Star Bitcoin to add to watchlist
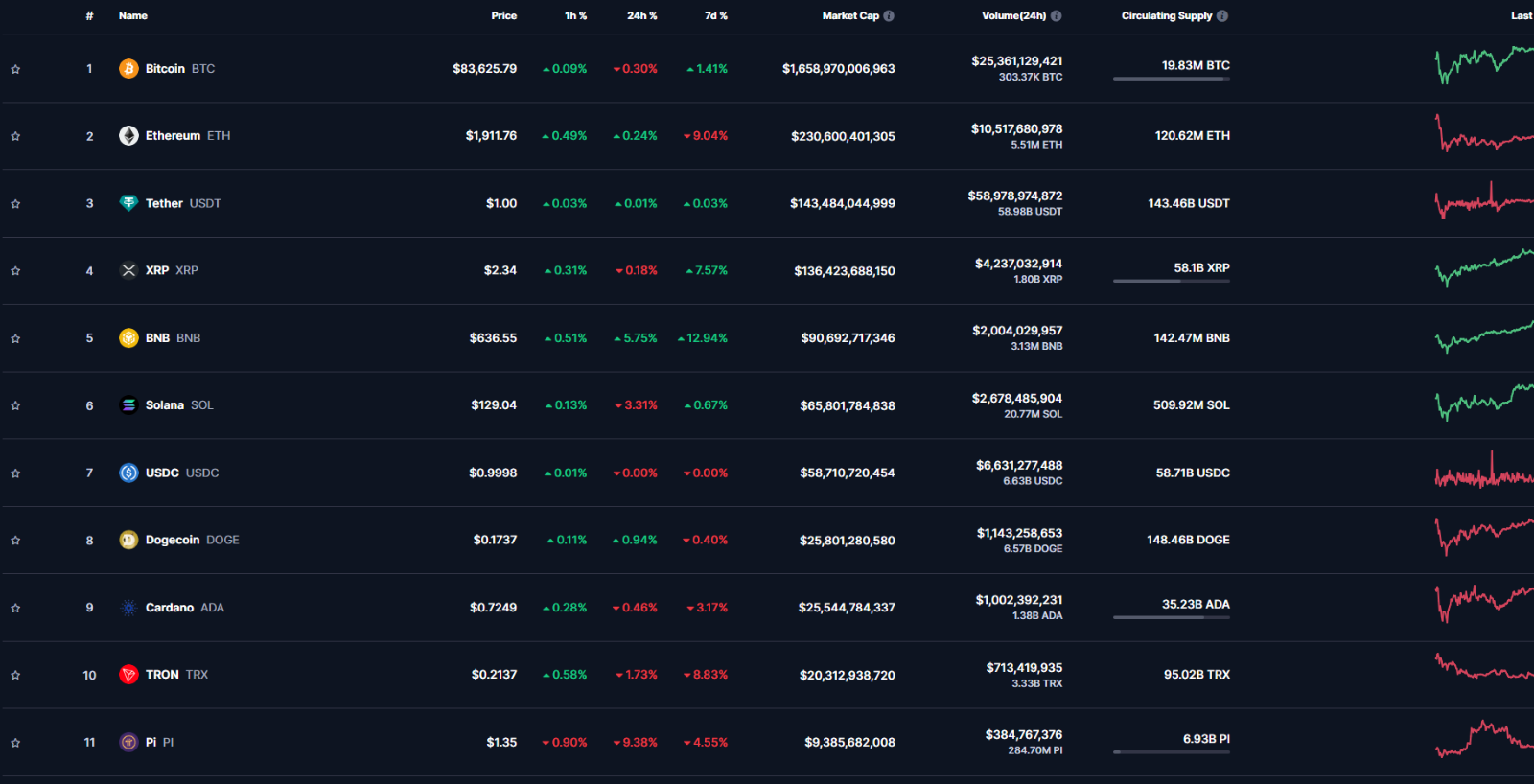The width and height of the screenshot is (1534, 784). click(15, 69)
